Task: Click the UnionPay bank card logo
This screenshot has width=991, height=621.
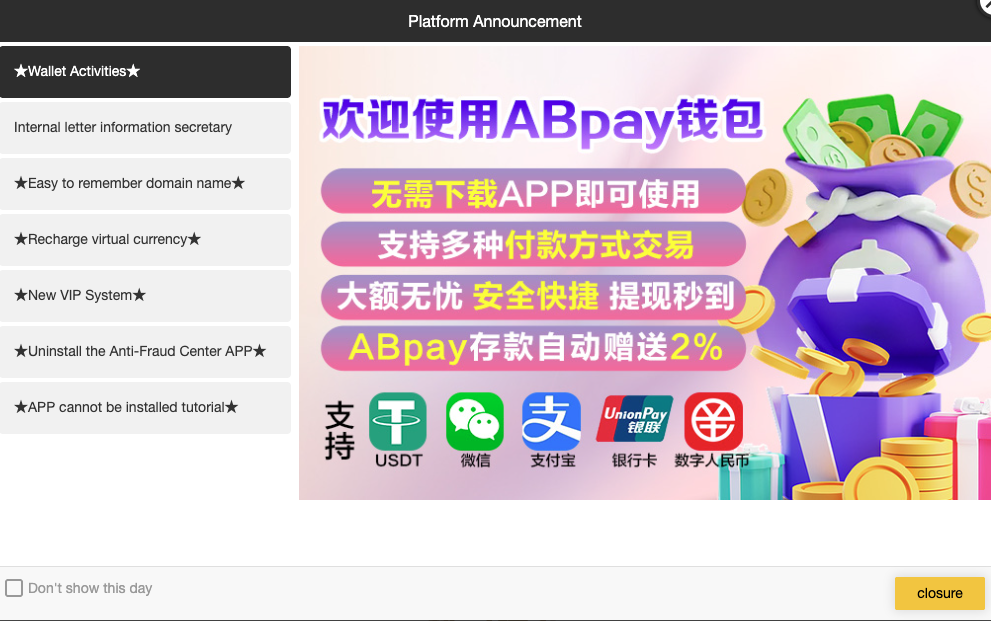Action: tap(635, 419)
